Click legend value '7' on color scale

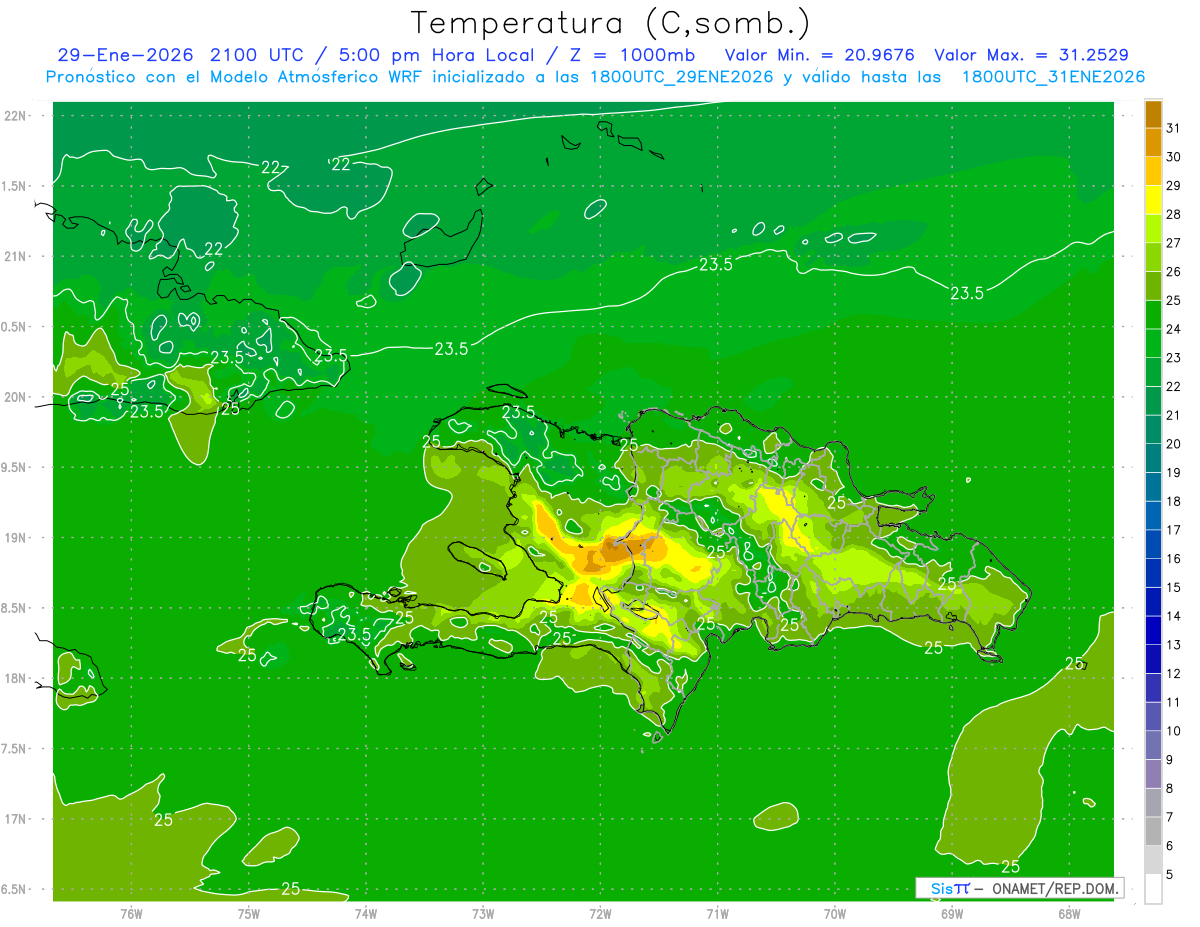(x=1170, y=817)
